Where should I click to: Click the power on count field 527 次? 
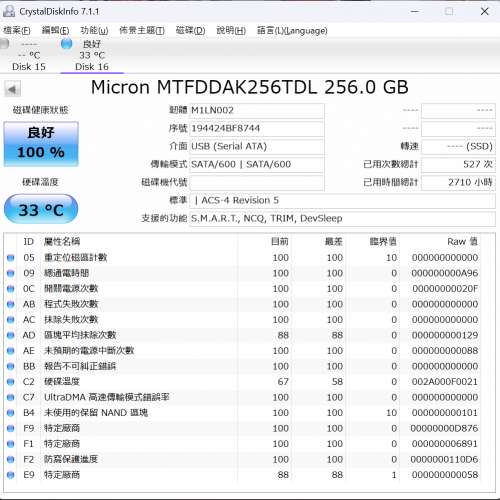tap(458, 164)
